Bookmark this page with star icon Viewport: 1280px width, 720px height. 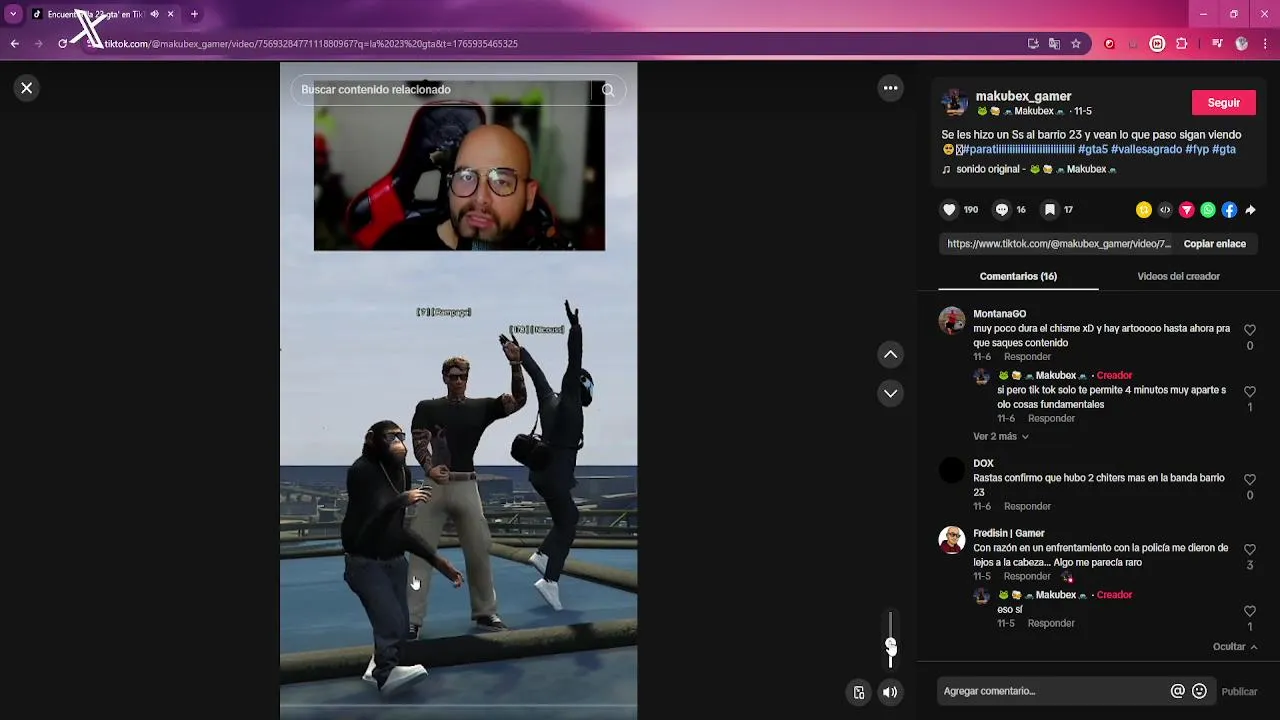[x=1076, y=44]
